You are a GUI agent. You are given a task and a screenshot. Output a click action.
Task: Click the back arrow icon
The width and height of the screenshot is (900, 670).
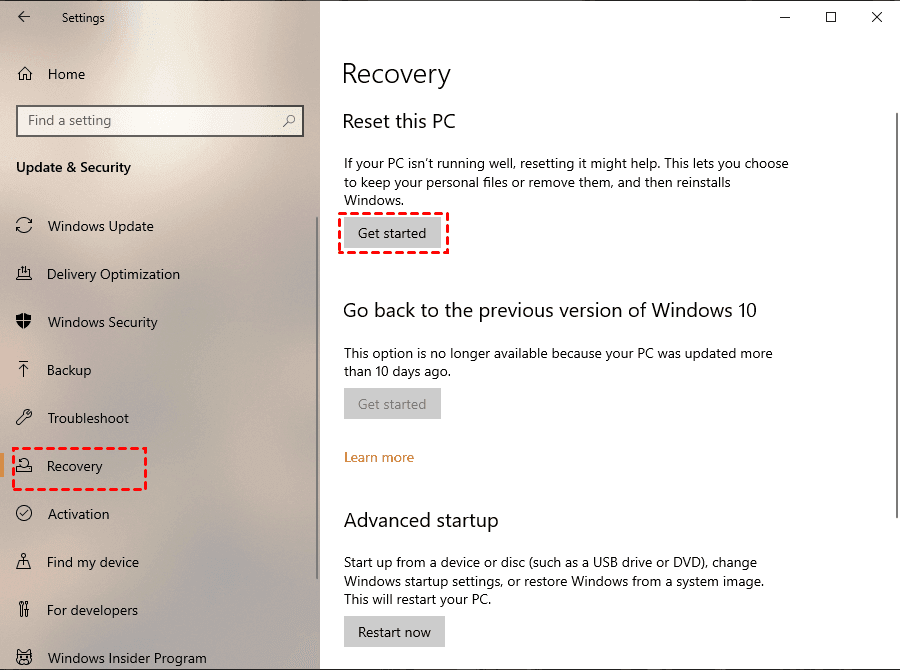point(24,17)
